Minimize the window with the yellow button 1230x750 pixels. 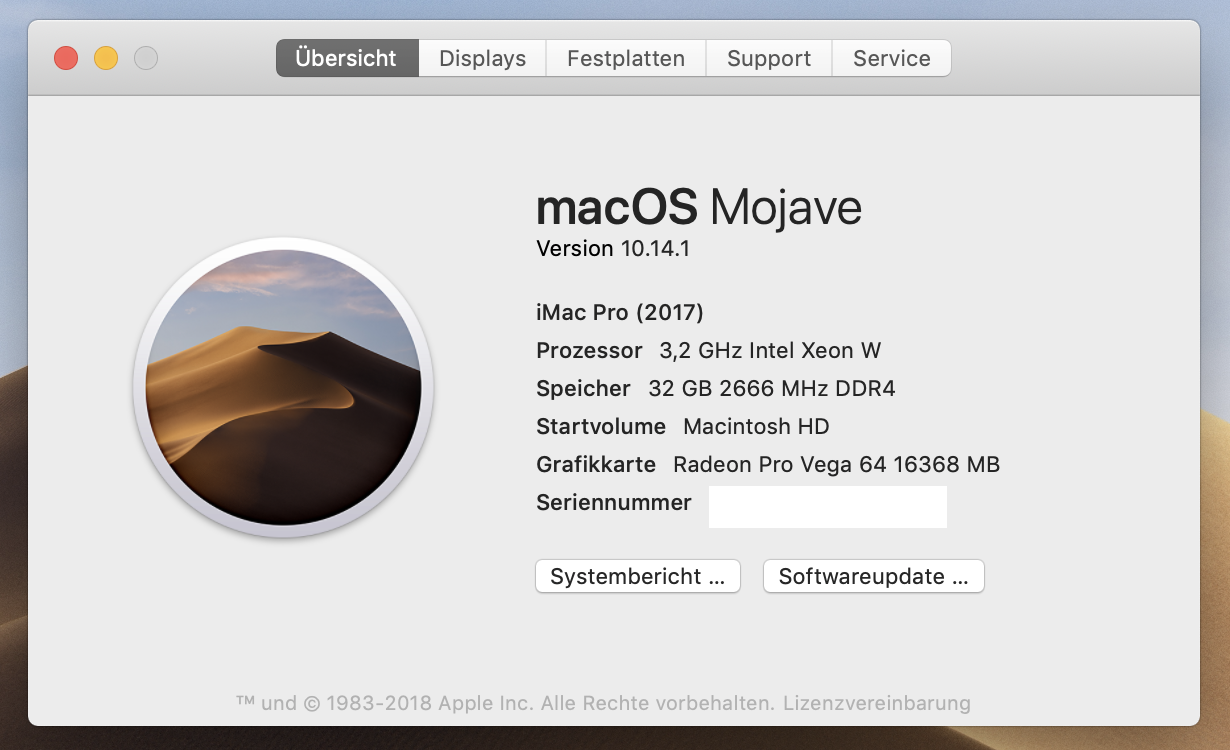(x=106, y=58)
